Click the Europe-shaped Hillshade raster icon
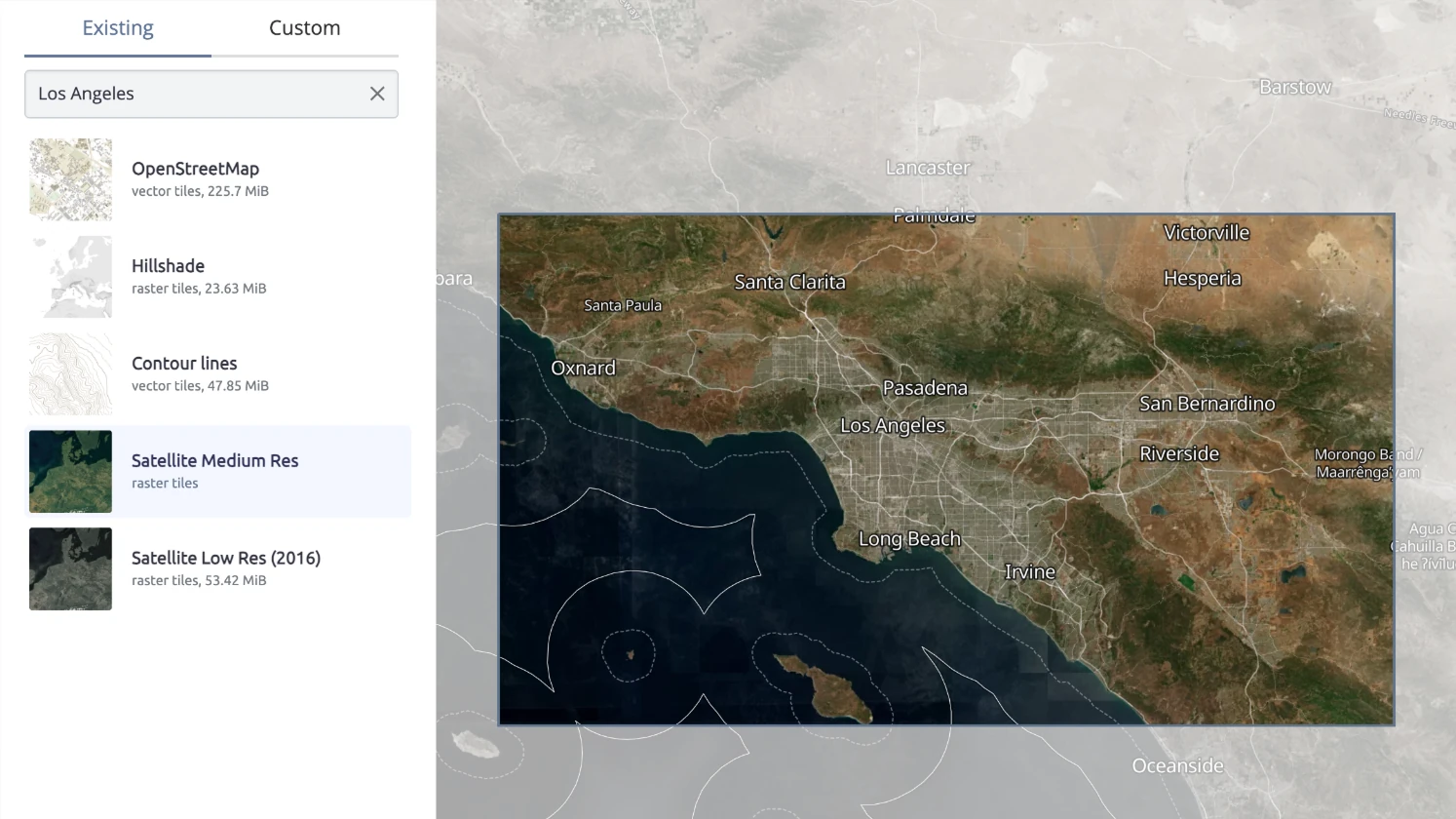1456x819 pixels. click(69, 277)
